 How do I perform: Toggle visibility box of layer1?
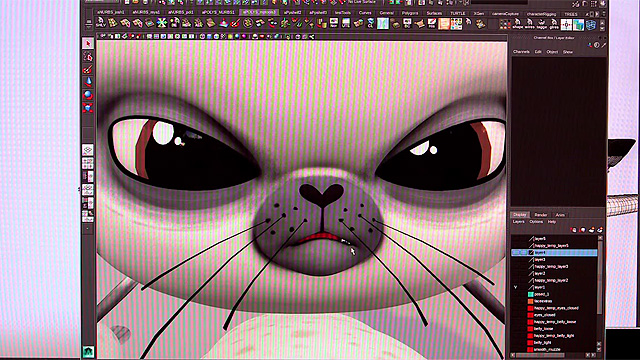[516, 287]
